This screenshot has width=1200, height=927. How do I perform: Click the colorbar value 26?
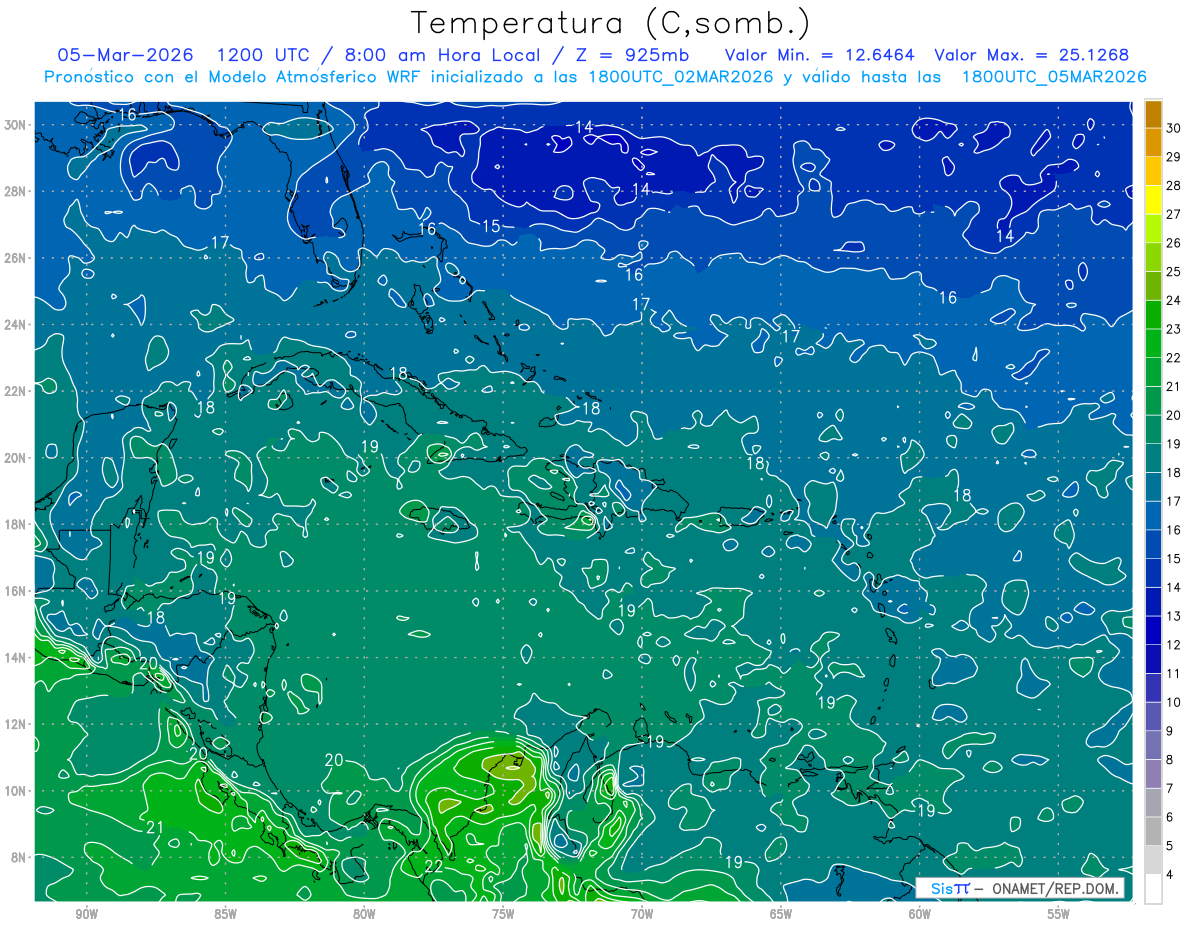(x=1173, y=243)
